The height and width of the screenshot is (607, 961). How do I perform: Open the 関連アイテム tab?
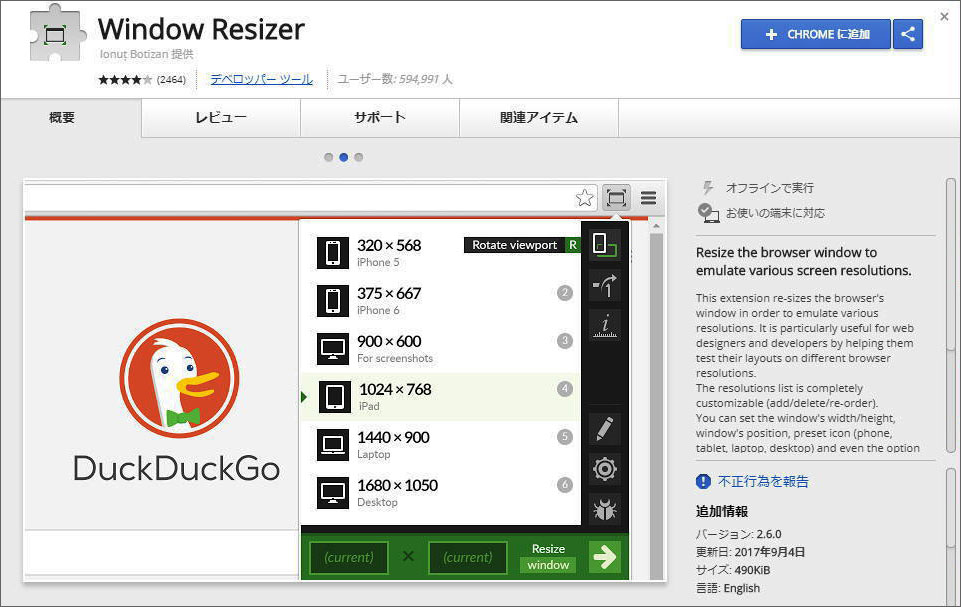click(x=539, y=118)
